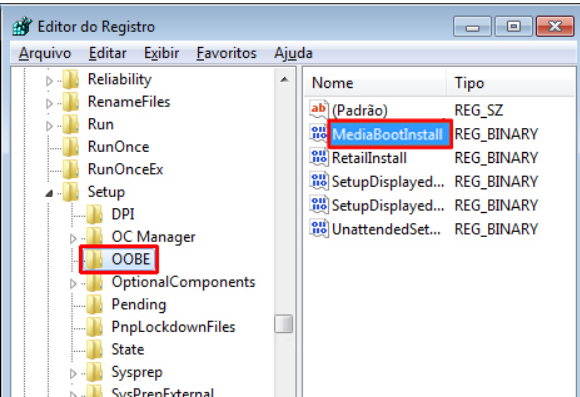Expand the OC Manager node
The width and height of the screenshot is (580, 397).
73,238
